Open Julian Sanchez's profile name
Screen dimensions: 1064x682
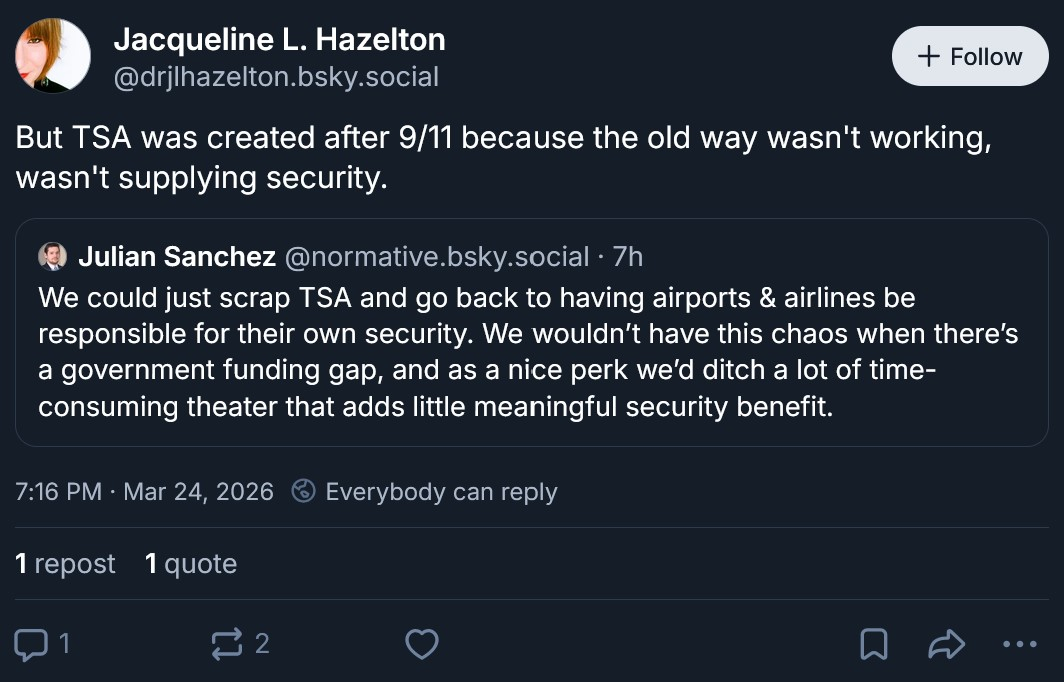[177, 257]
